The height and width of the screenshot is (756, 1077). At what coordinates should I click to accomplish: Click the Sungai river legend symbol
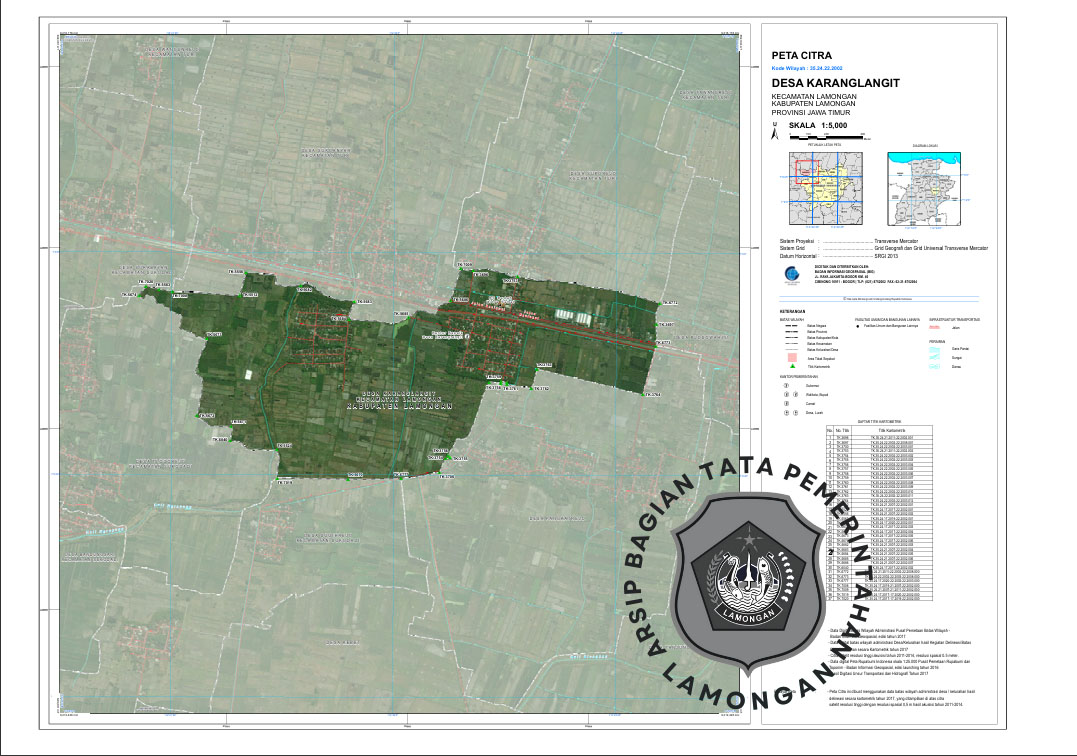[x=936, y=357]
